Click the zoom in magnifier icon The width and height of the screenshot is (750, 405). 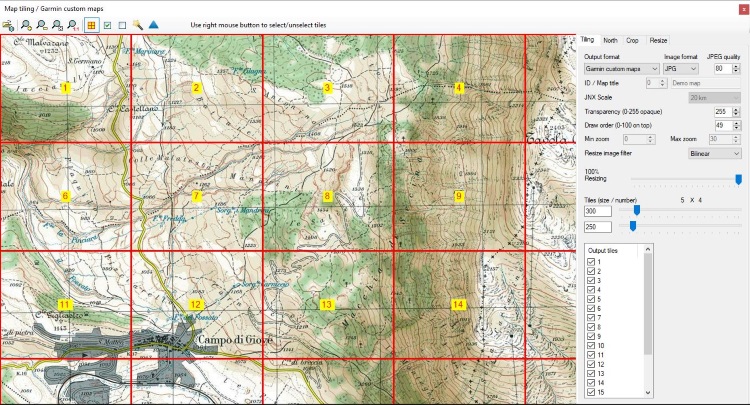click(27, 24)
